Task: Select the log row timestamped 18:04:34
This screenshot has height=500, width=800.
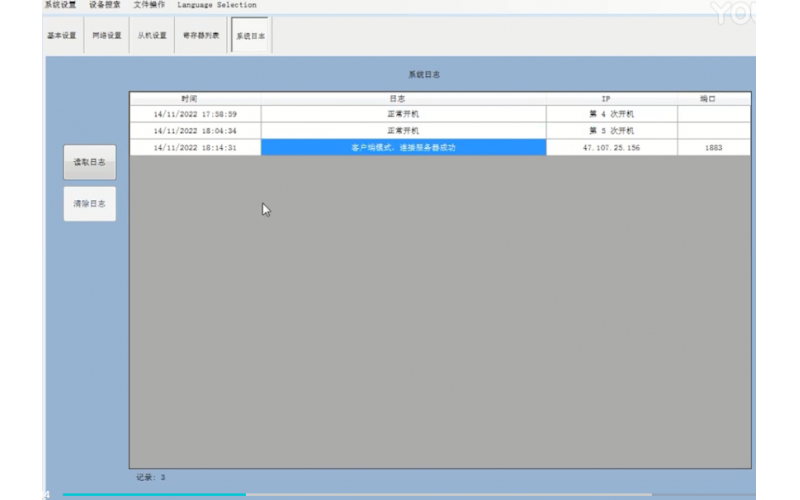Action: (195, 131)
